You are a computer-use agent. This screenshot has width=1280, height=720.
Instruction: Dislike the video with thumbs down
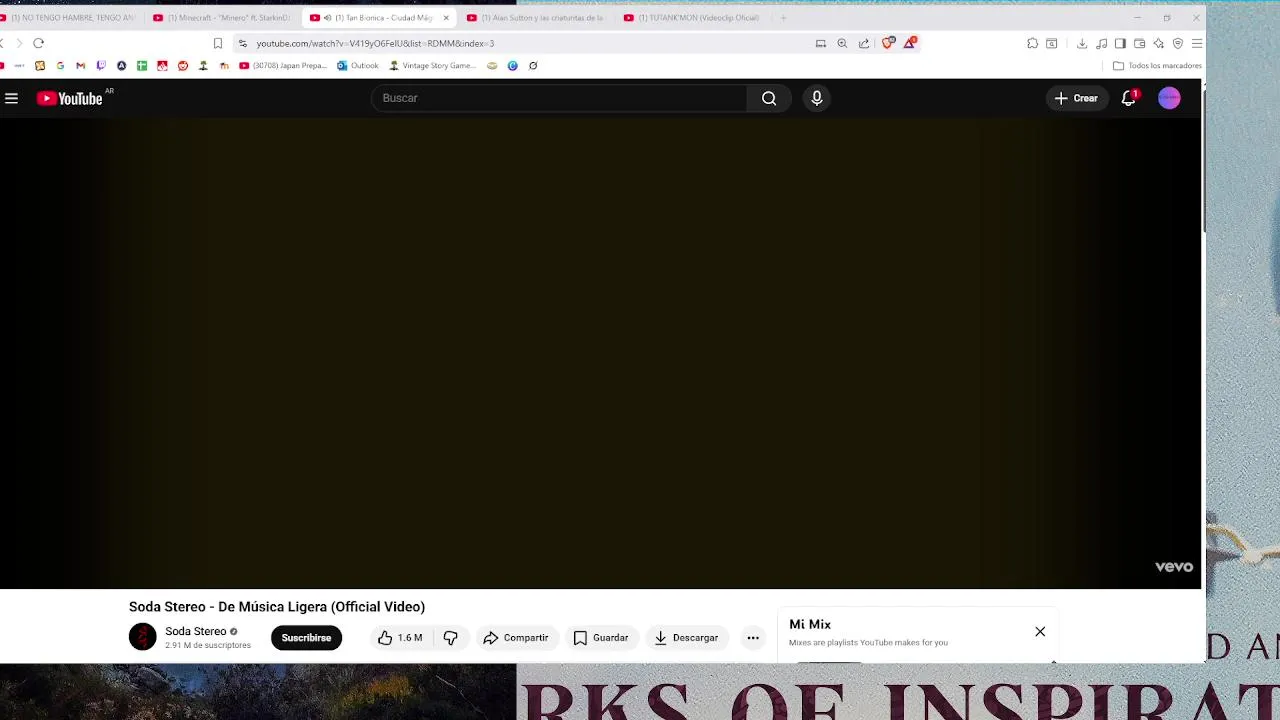click(x=451, y=638)
